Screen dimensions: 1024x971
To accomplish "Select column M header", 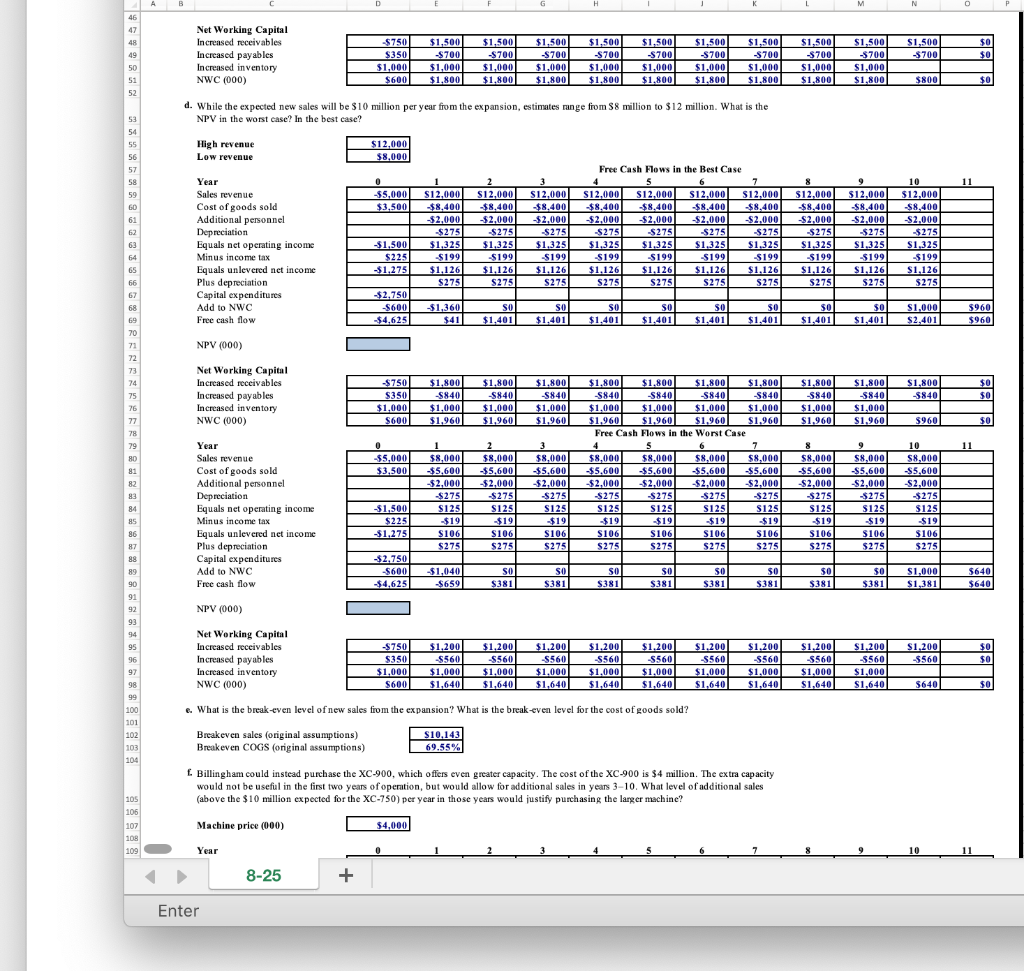I will 861,4.
